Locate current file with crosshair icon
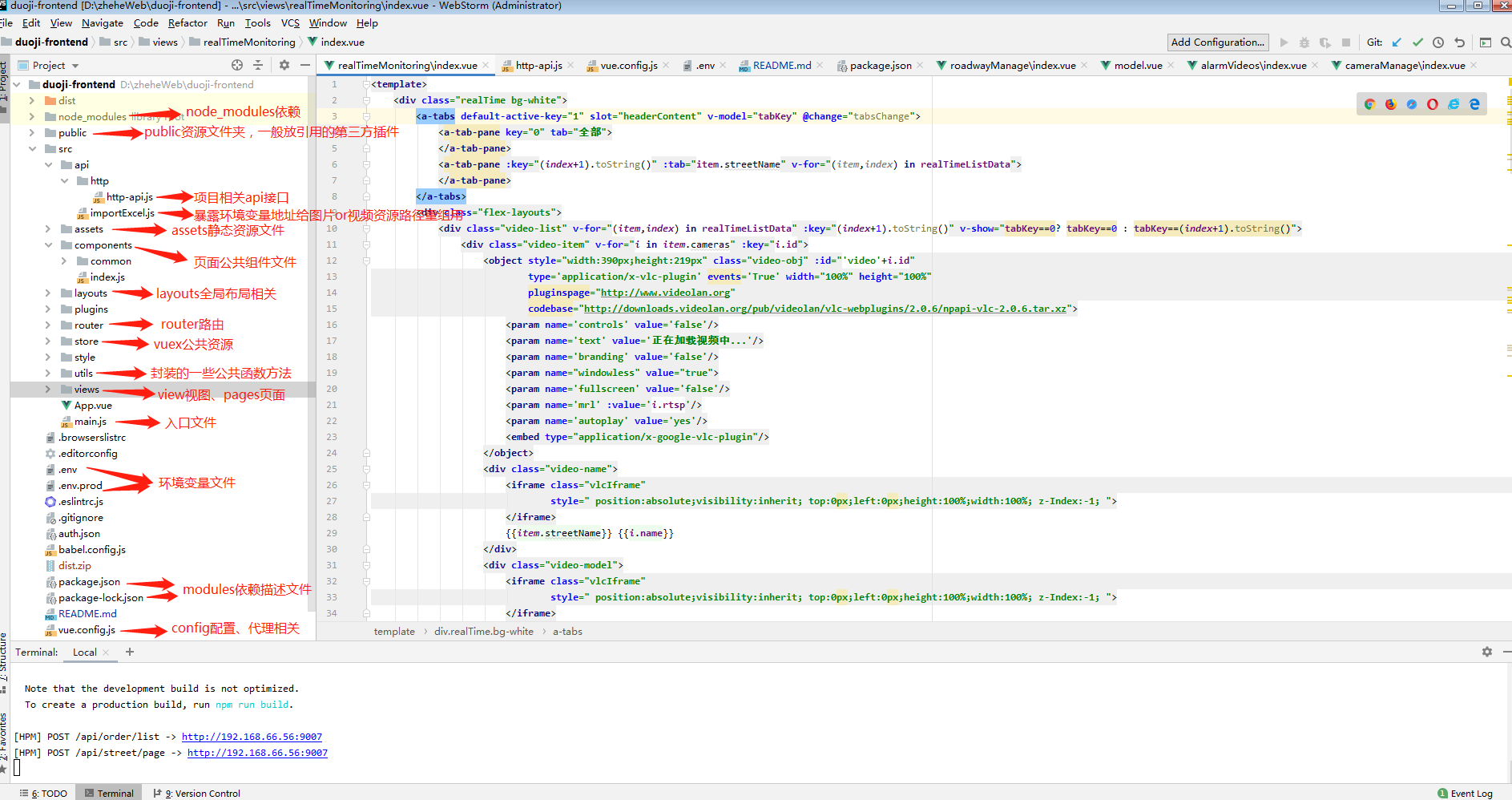Viewport: 1512px width, 800px height. (237, 65)
